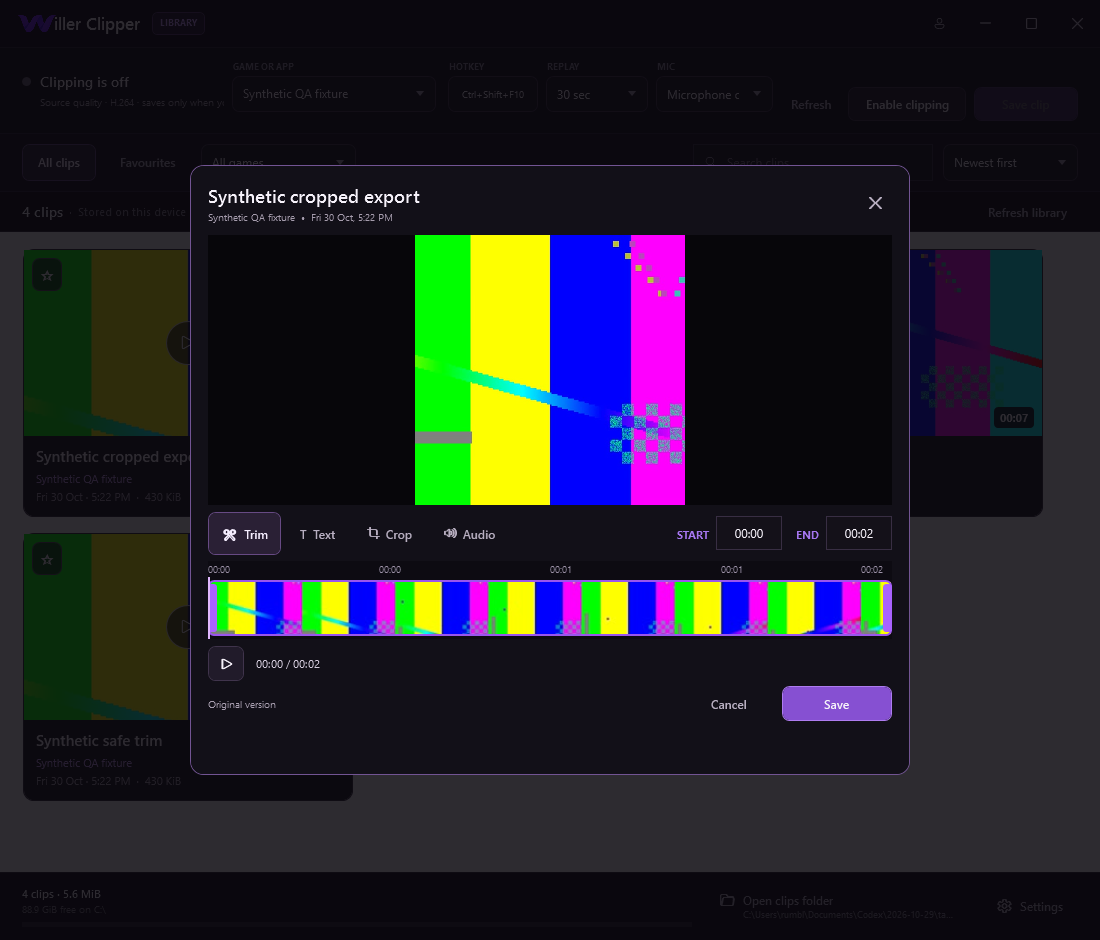Save the edited clip
Screen dimensions: 1100x940
836,704
